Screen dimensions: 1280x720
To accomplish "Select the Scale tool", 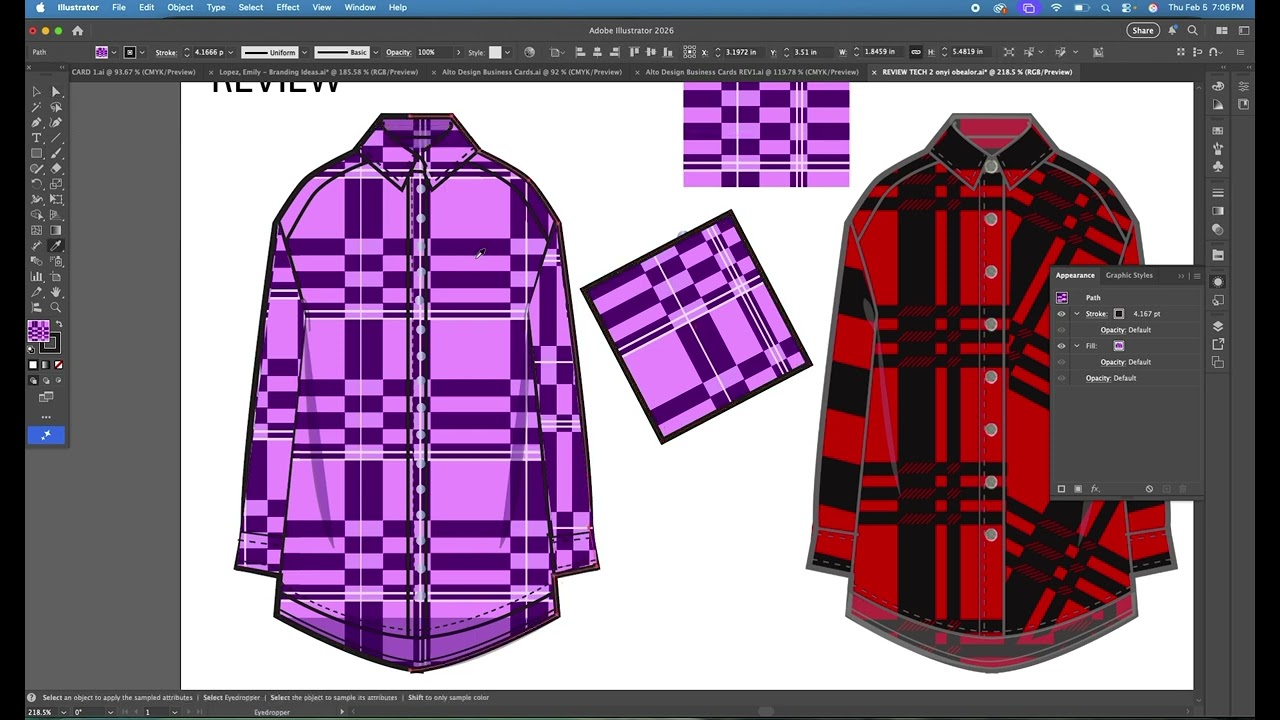I will pos(56,184).
